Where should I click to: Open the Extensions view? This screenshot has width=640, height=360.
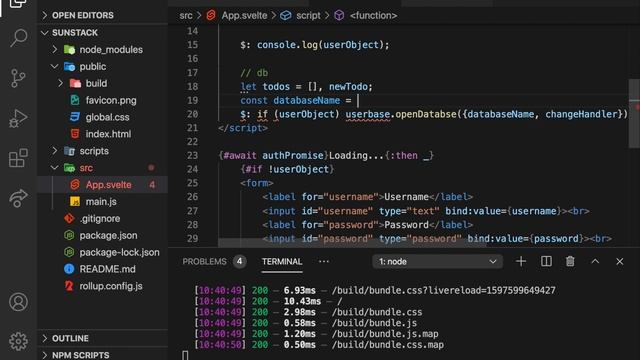(18, 158)
